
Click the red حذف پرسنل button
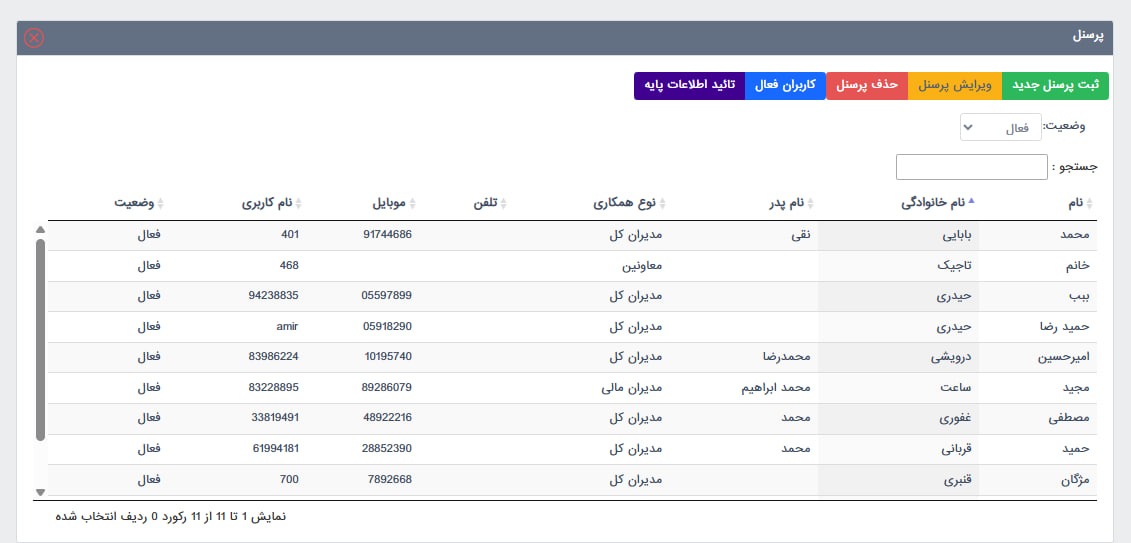click(866, 85)
